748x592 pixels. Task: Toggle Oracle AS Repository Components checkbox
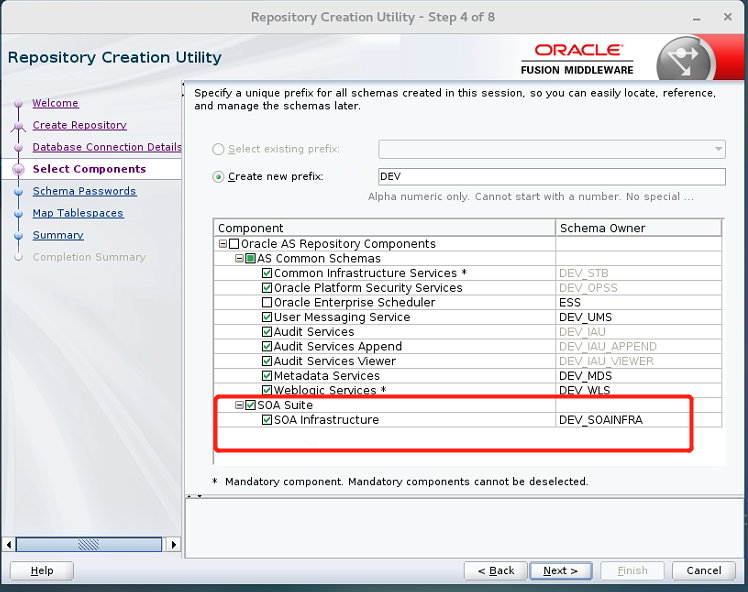tap(234, 244)
